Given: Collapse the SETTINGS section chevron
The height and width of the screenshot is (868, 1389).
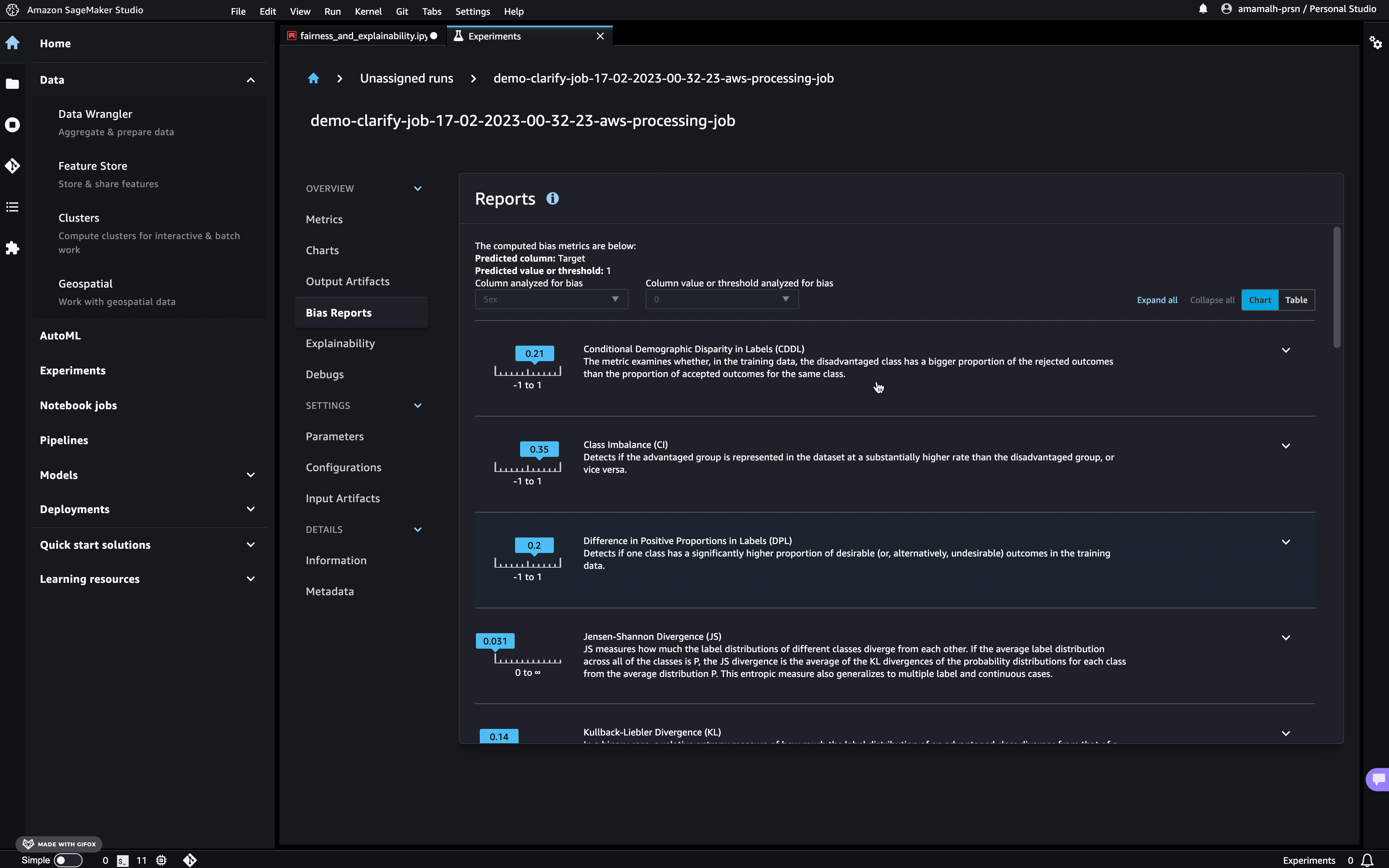Looking at the screenshot, I should 418,405.
